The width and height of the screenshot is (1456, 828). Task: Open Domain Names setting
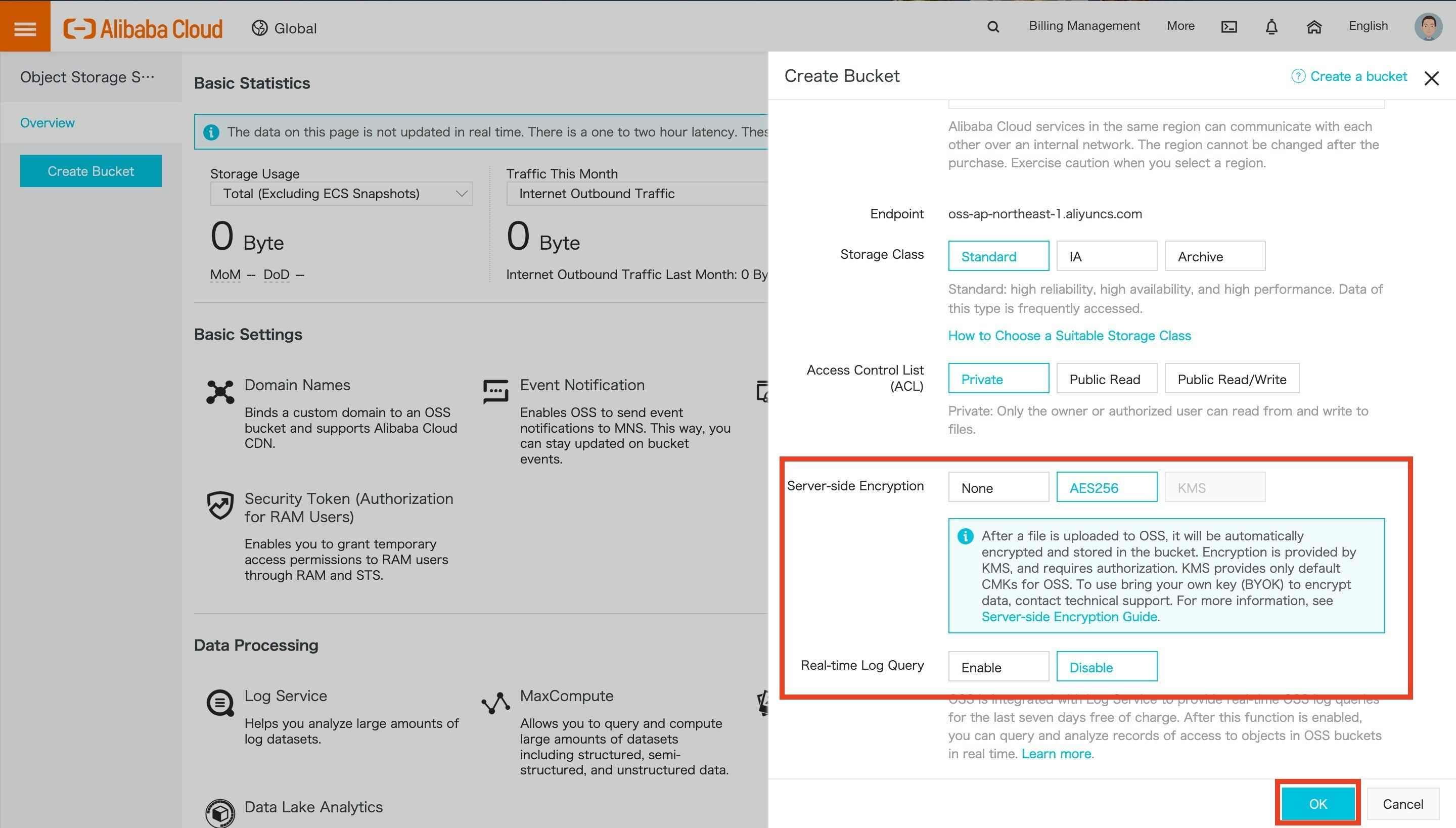click(x=297, y=384)
